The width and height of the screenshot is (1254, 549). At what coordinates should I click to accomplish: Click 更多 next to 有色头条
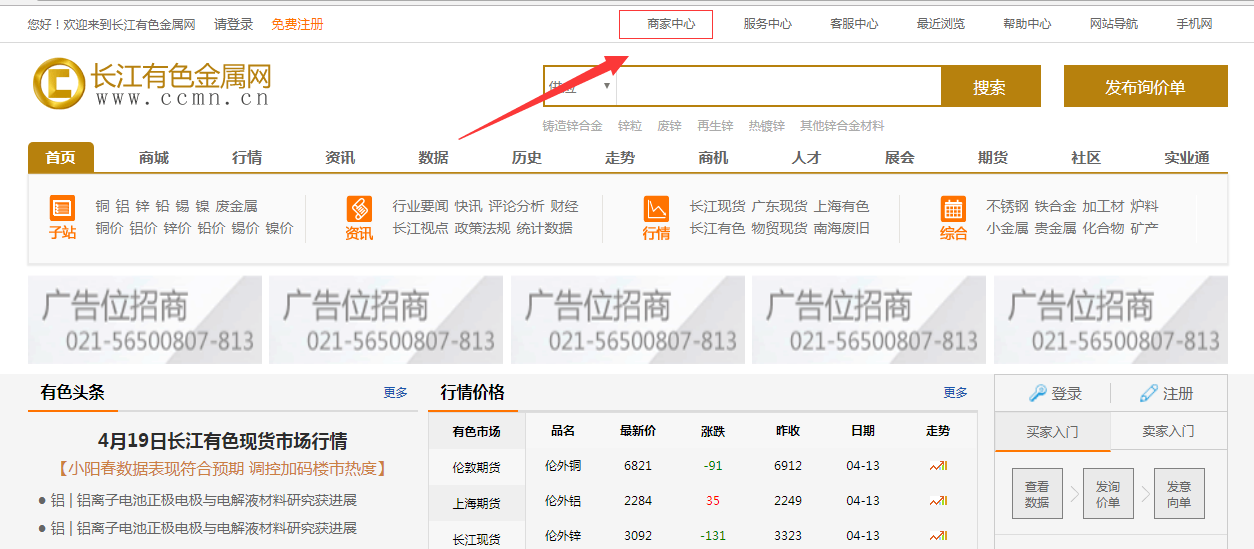click(x=395, y=393)
